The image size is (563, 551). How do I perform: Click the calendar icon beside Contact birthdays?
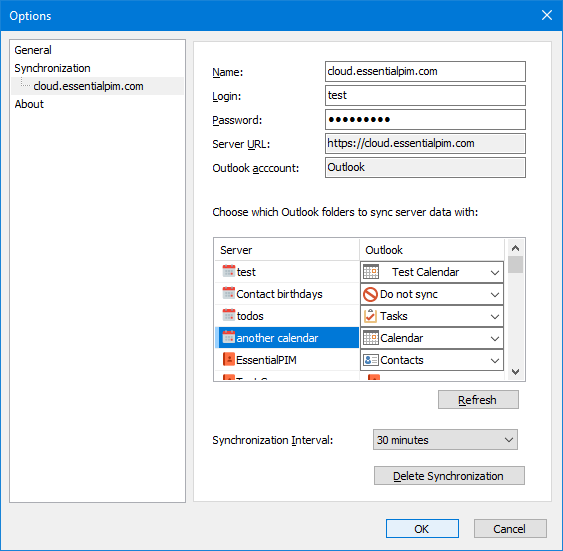(229, 293)
